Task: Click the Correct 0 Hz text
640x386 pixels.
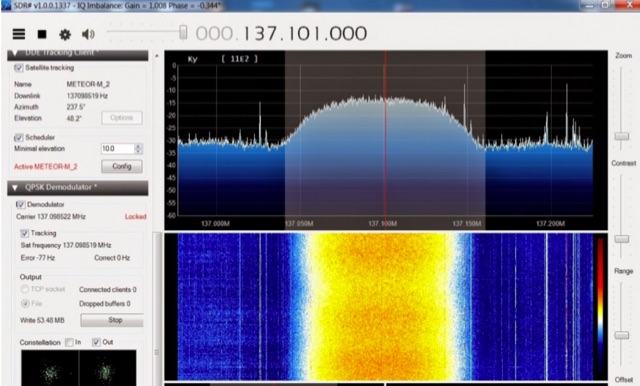Action: coord(112,258)
